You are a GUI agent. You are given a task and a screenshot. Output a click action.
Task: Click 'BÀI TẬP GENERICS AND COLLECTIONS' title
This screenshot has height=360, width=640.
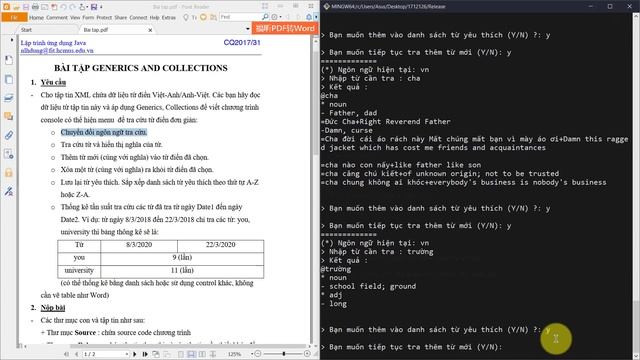(141, 68)
